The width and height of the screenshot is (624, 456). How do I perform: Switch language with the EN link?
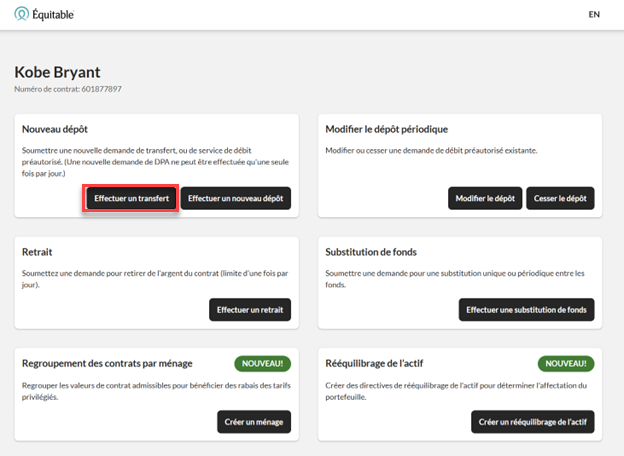pos(594,15)
